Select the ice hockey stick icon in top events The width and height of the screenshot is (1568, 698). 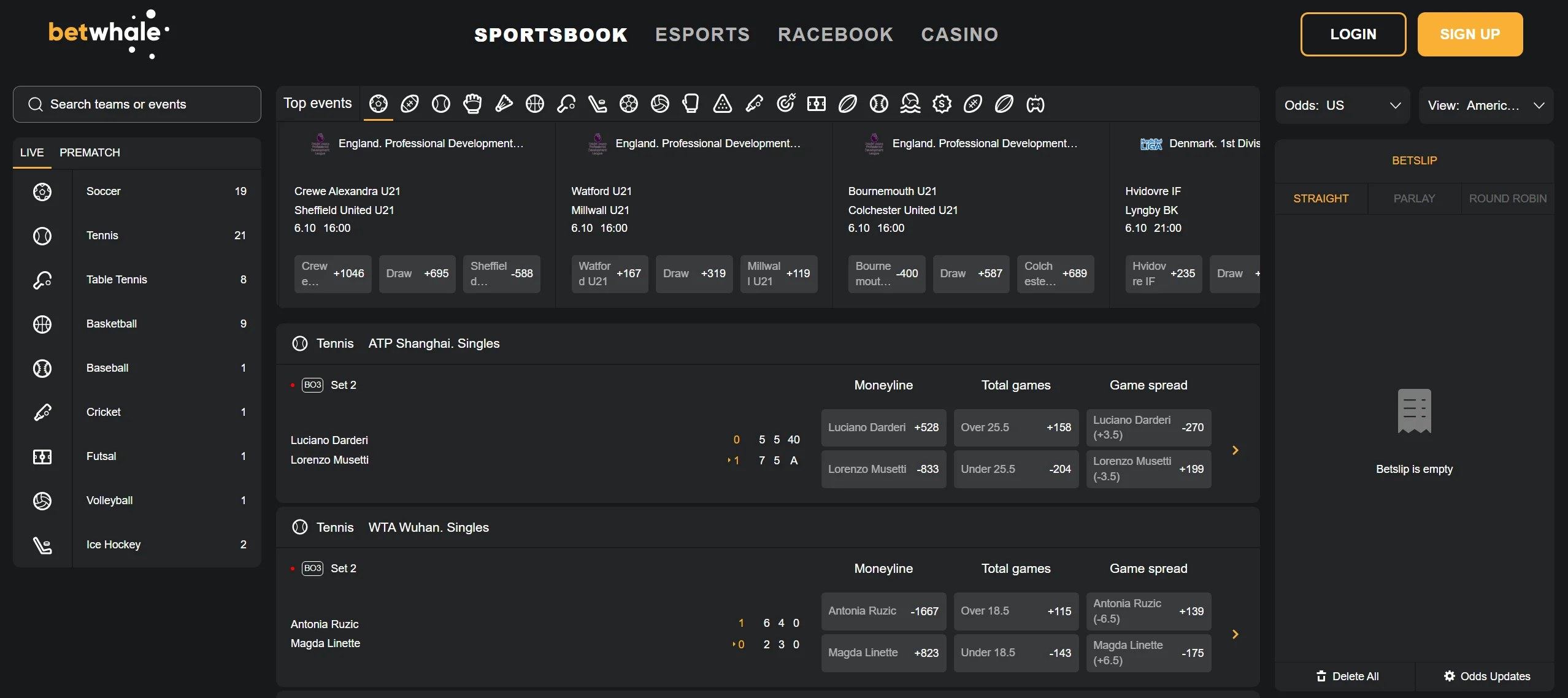[598, 104]
